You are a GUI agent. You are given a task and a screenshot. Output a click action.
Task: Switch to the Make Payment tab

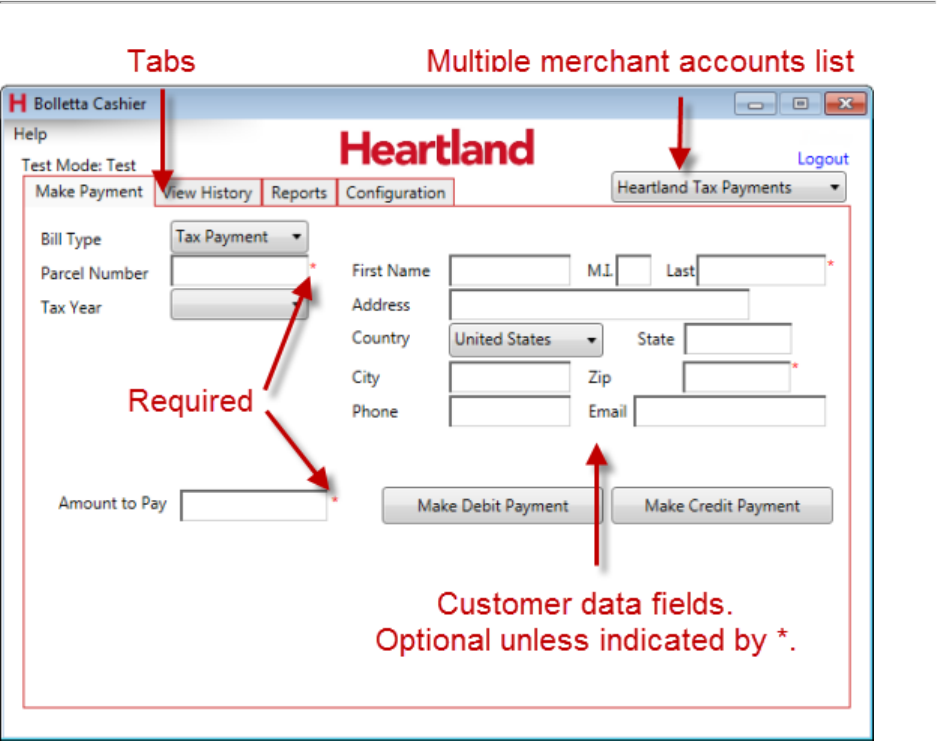pyautogui.click(x=89, y=191)
